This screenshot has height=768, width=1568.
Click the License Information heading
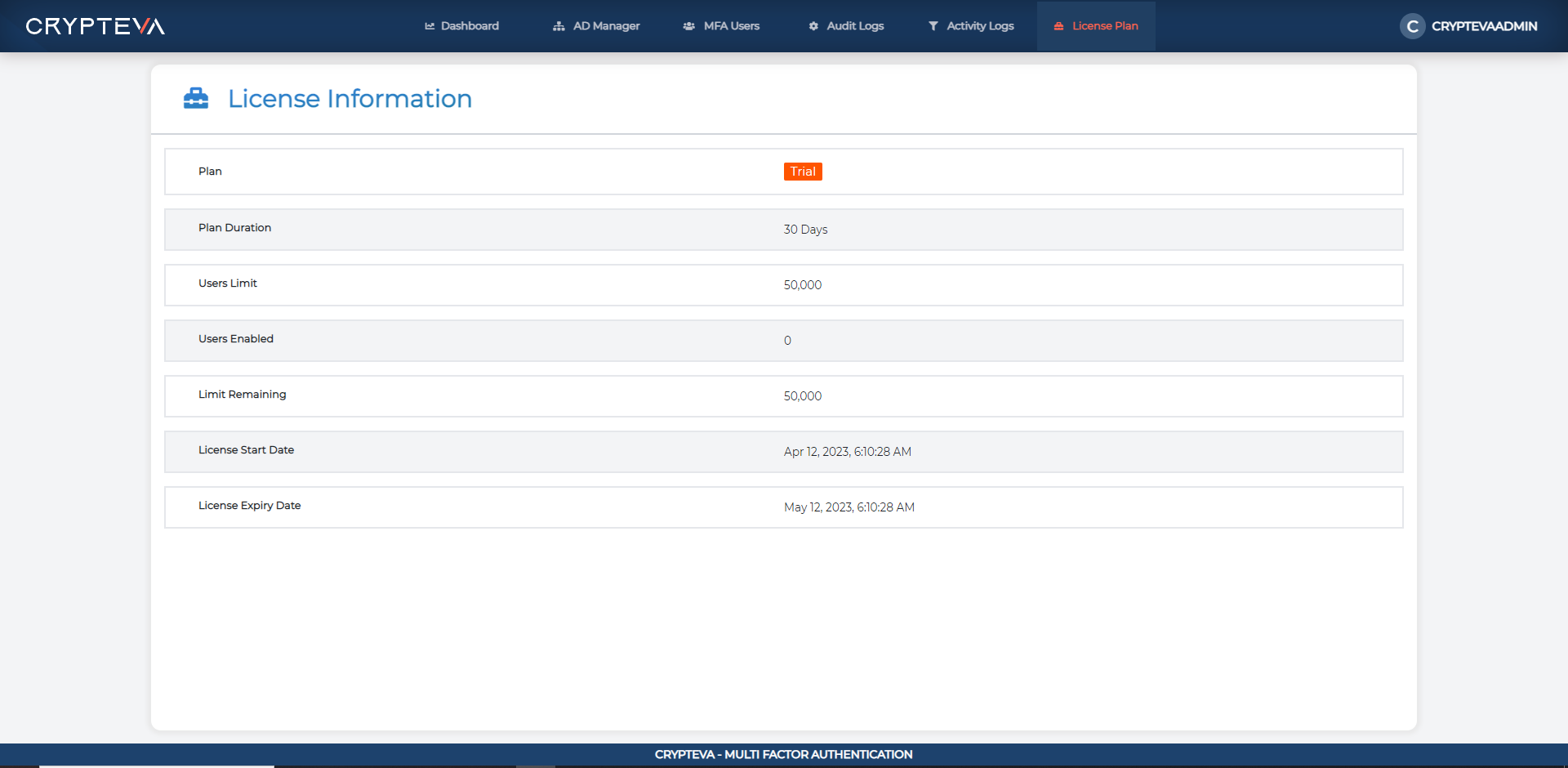click(350, 99)
